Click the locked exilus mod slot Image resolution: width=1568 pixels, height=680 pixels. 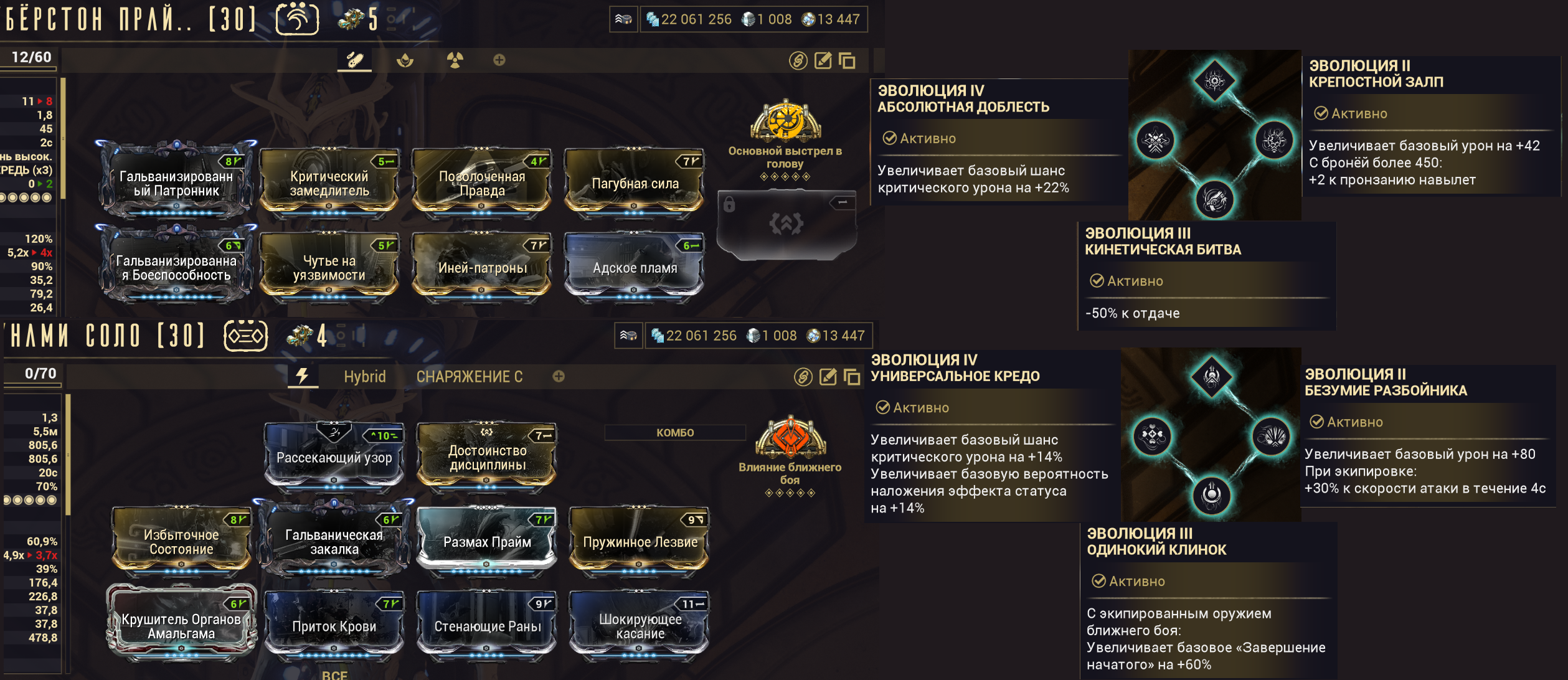click(786, 224)
